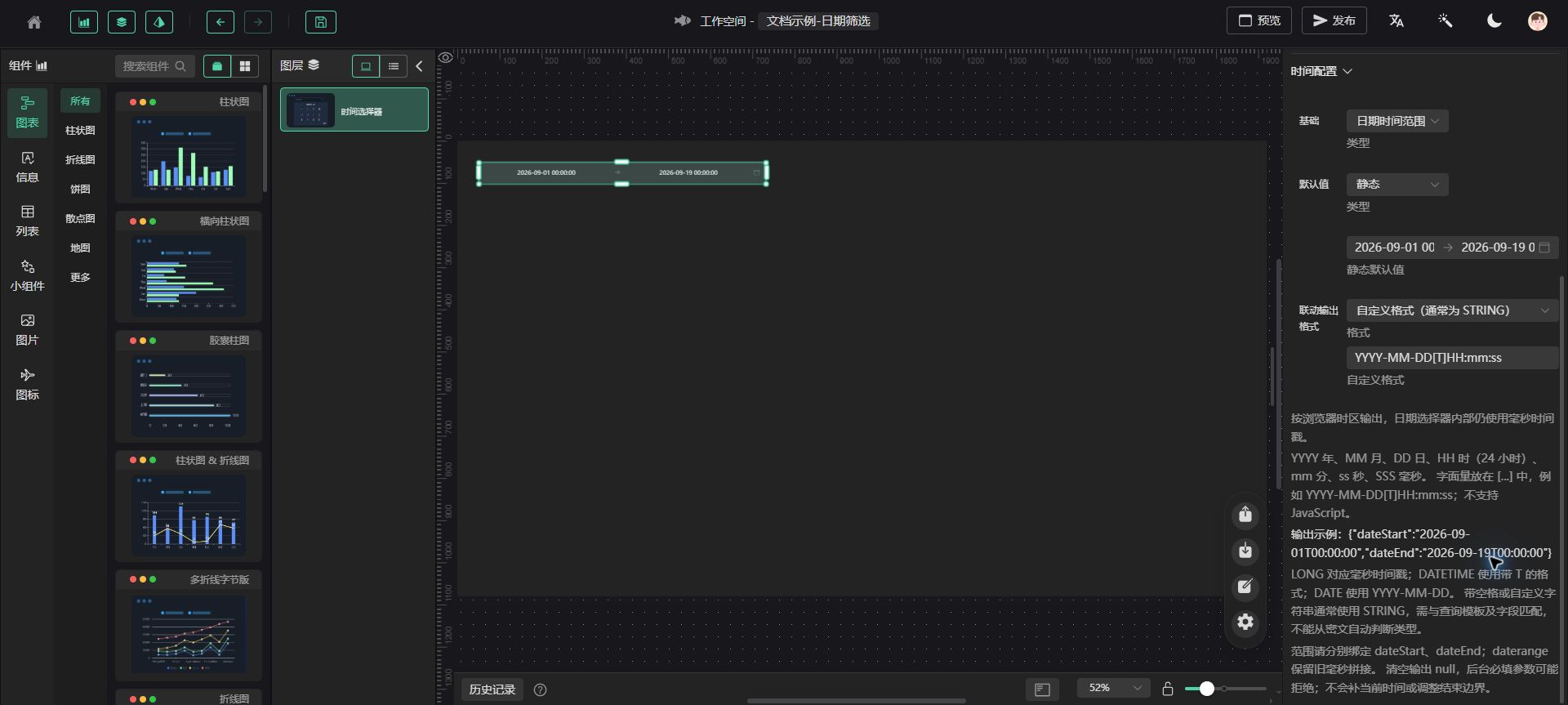Viewport: 1568px width, 705px height.
Task: Click the 搜索组件 search field
Action: click(154, 66)
